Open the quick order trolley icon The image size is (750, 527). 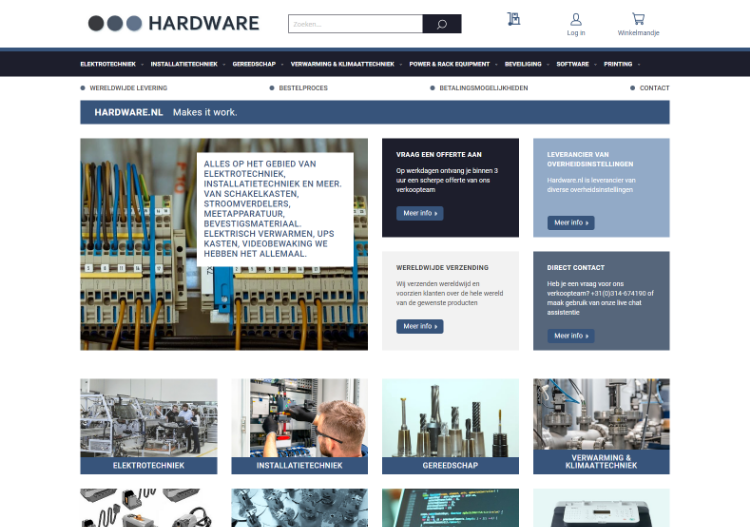click(513, 20)
